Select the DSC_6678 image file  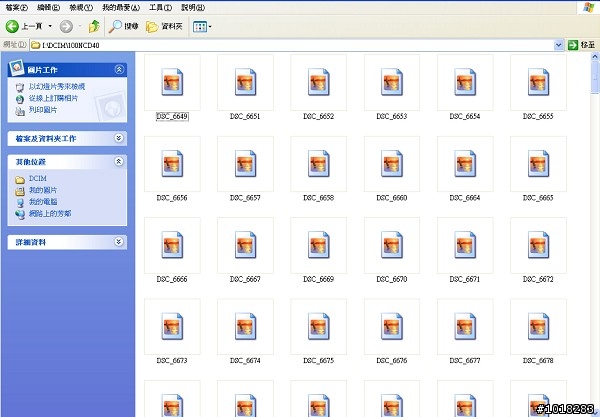[538, 332]
